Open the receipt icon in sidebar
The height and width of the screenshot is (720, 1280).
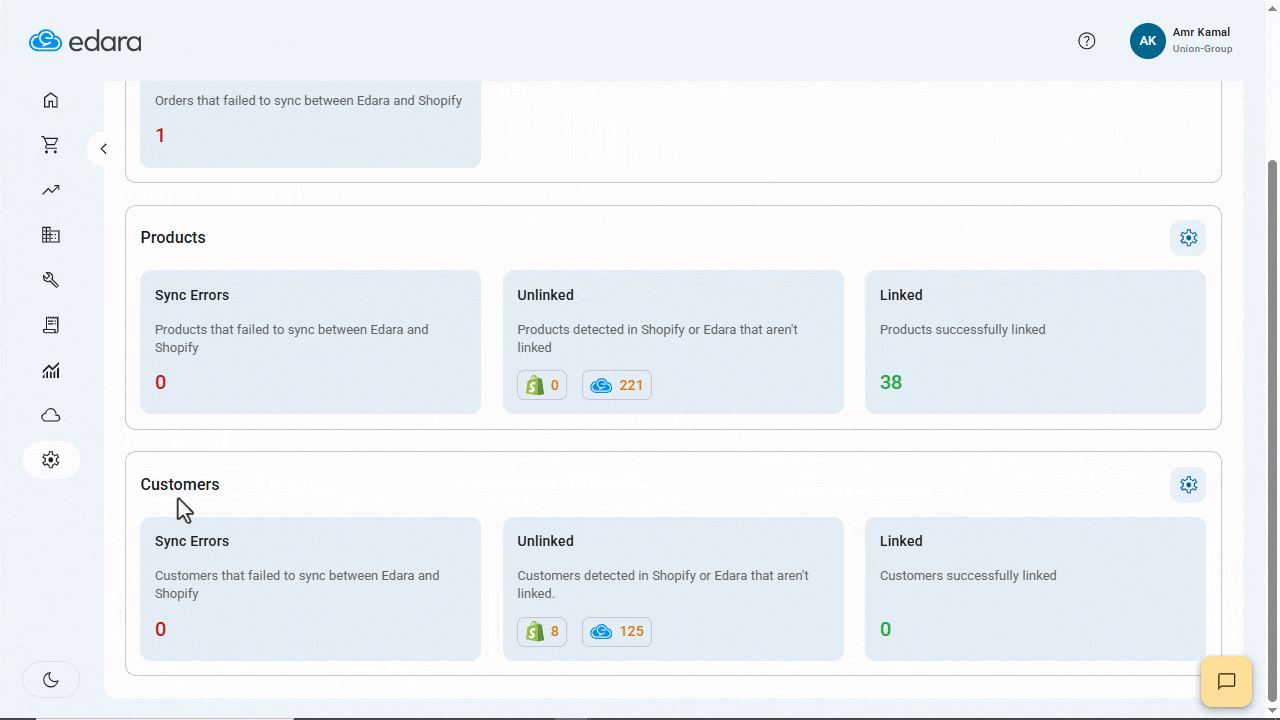pos(51,325)
